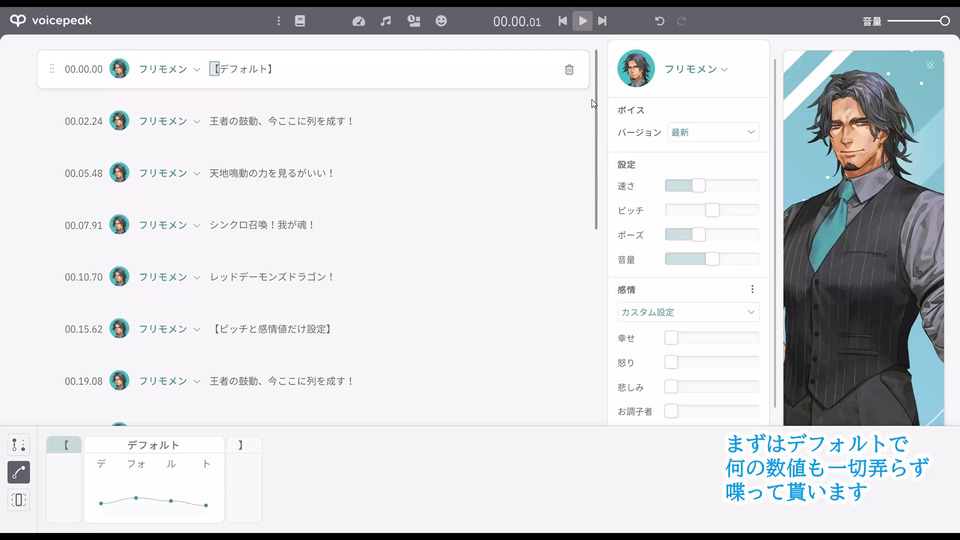Expand narrator dropdown on the 00.02.24 line
This screenshot has width=960, height=540.
tap(197, 122)
